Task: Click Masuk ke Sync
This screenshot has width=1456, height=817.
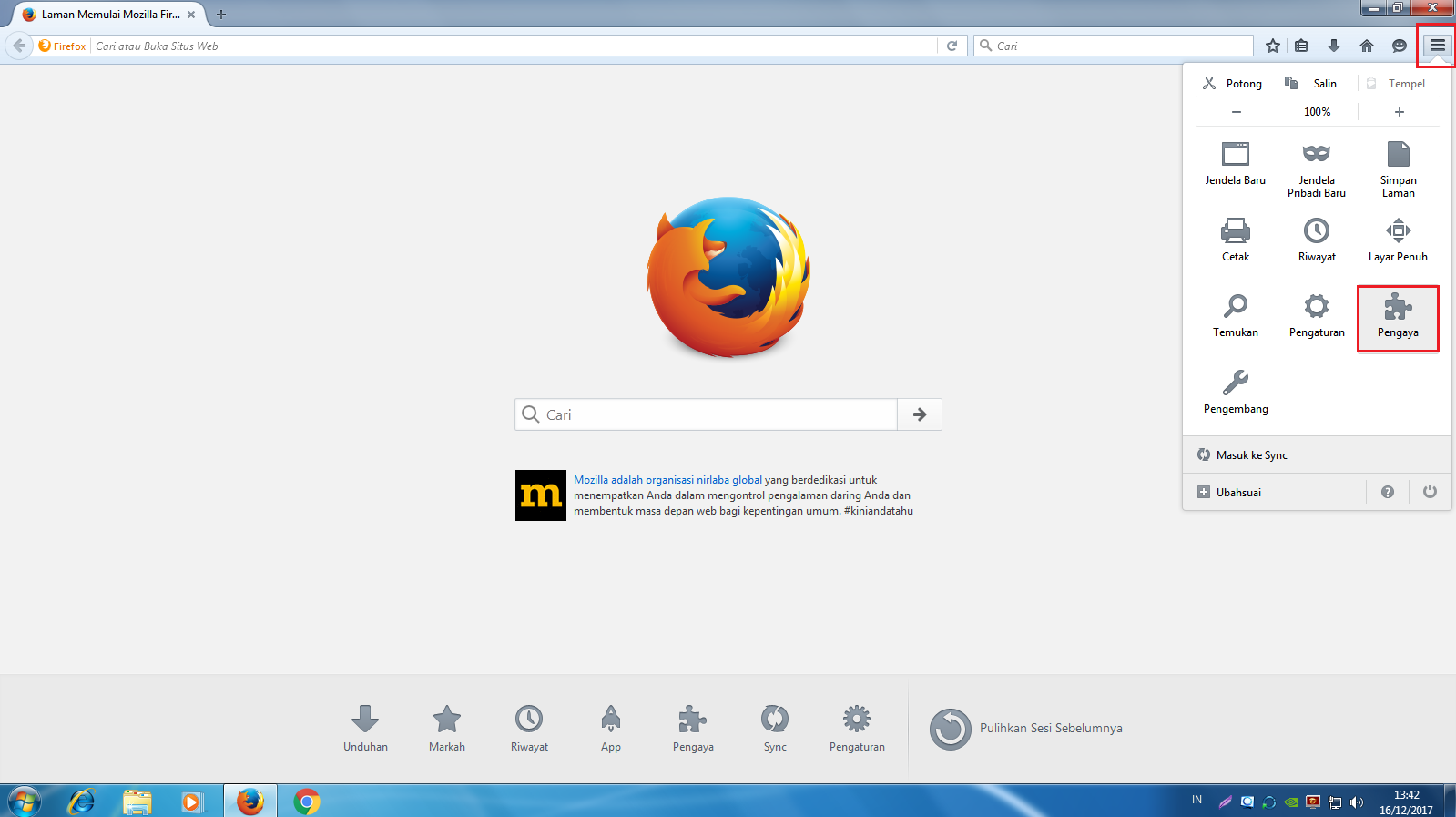Action: point(1317,454)
